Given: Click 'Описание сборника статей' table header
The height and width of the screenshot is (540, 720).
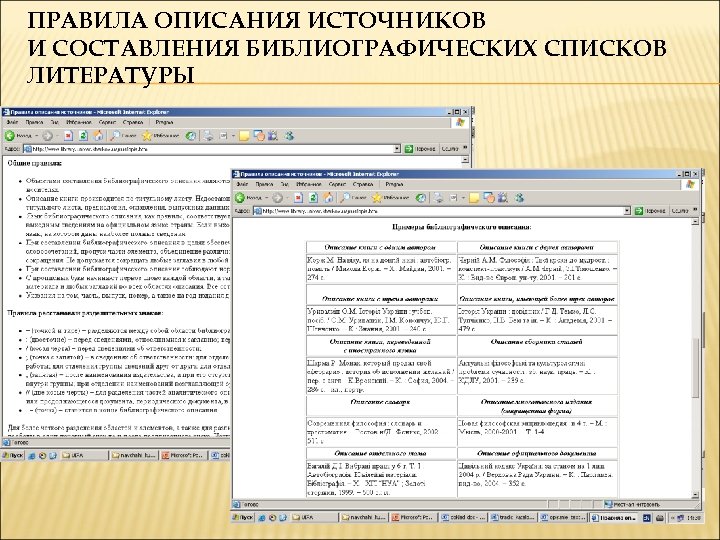Looking at the screenshot, I should [536, 342].
